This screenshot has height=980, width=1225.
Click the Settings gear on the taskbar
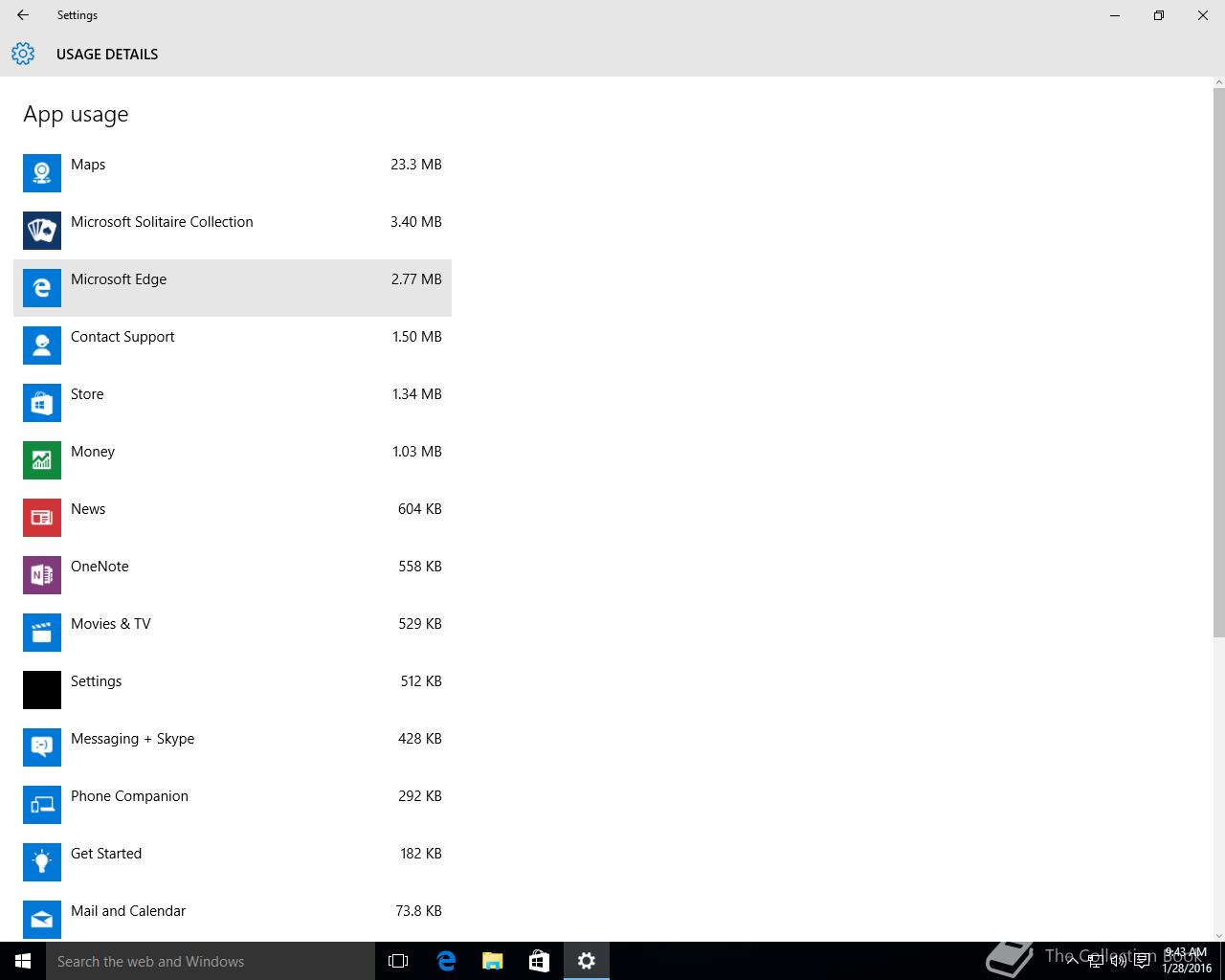pos(587,961)
